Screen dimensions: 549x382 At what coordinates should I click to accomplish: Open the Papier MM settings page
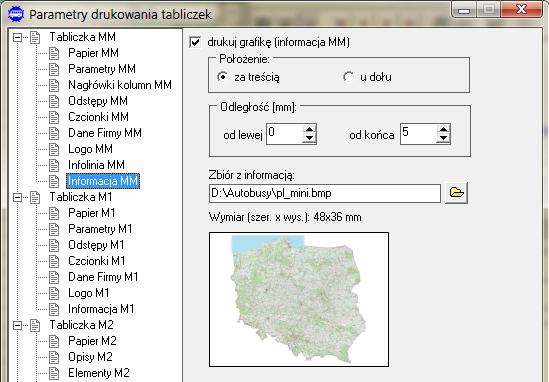pyautogui.click(x=93, y=53)
